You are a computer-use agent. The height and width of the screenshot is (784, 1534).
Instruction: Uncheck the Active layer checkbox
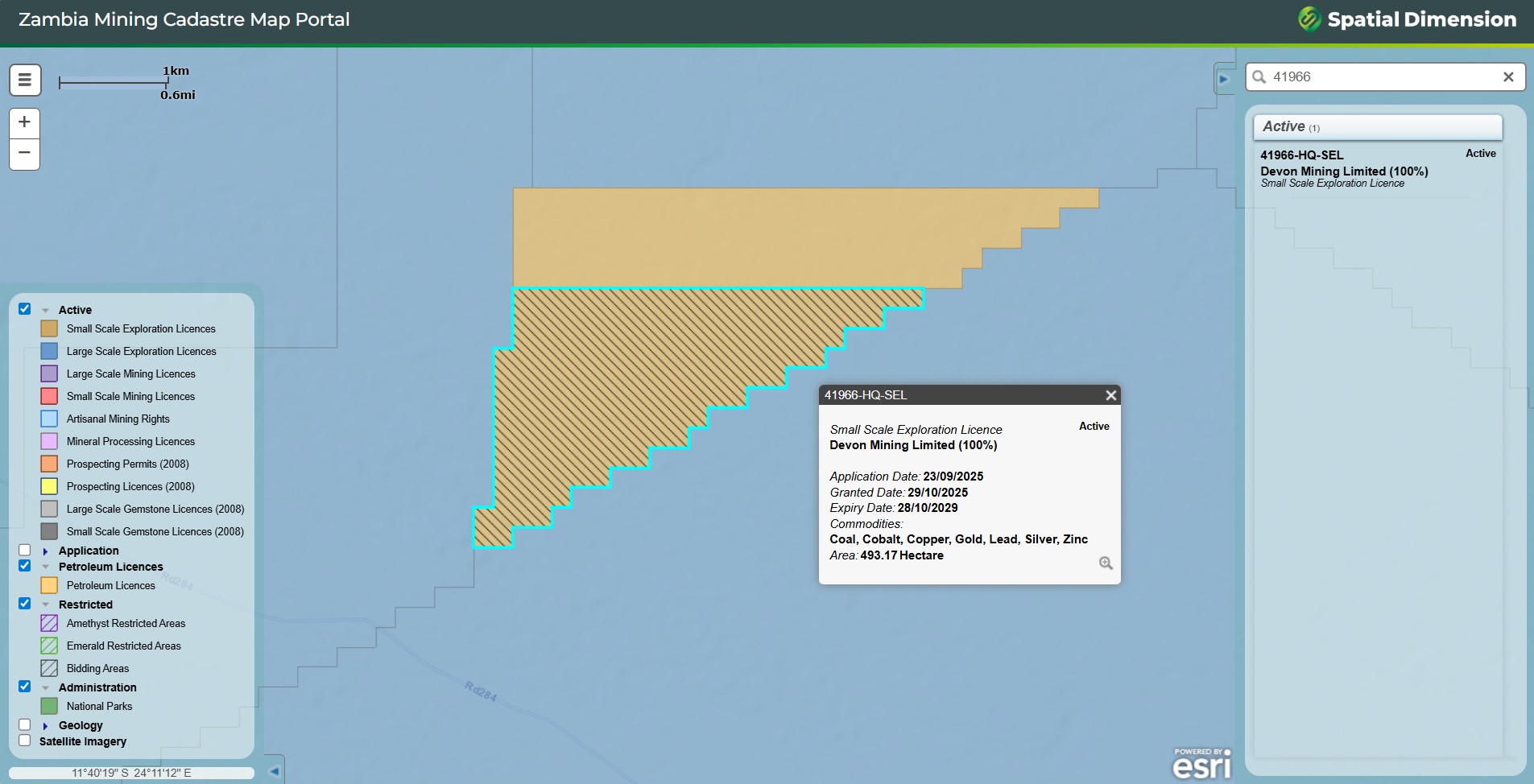pos(25,309)
